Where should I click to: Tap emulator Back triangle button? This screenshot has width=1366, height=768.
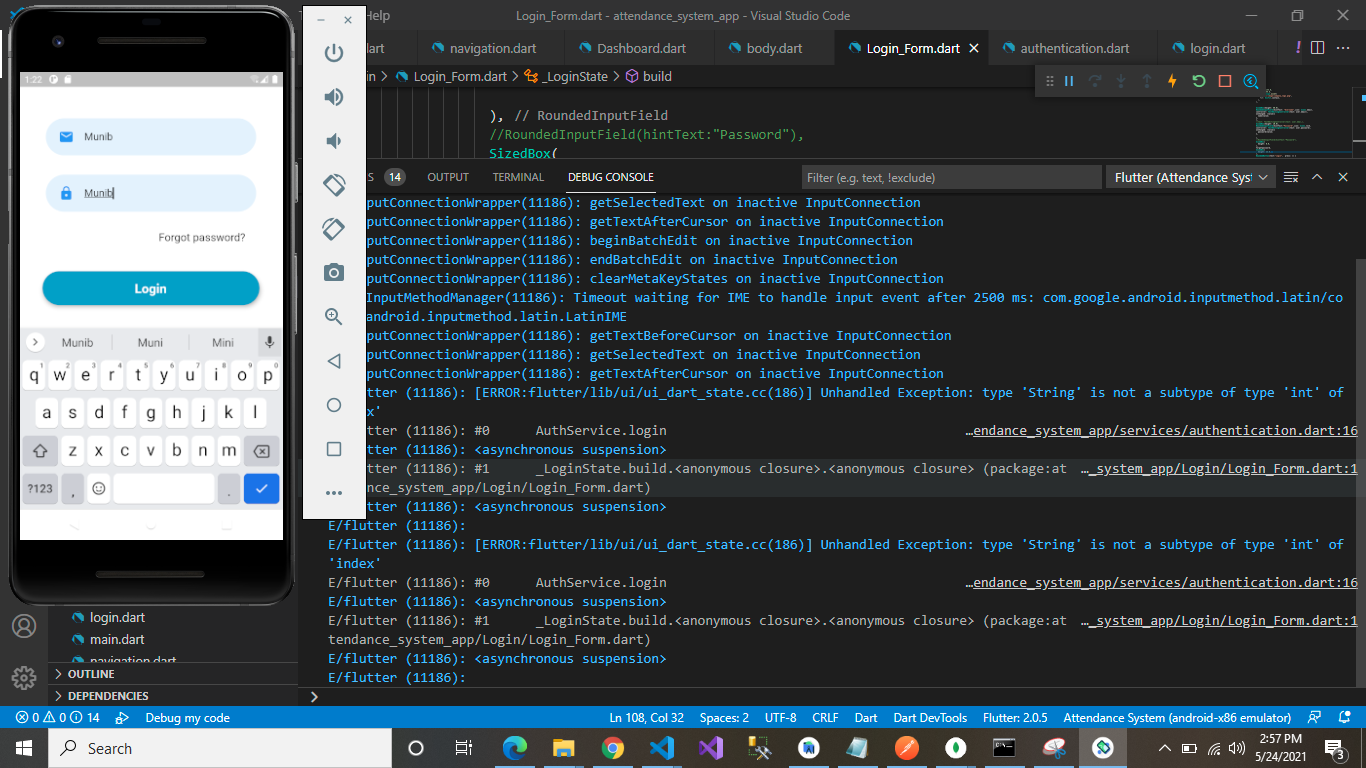click(334, 361)
